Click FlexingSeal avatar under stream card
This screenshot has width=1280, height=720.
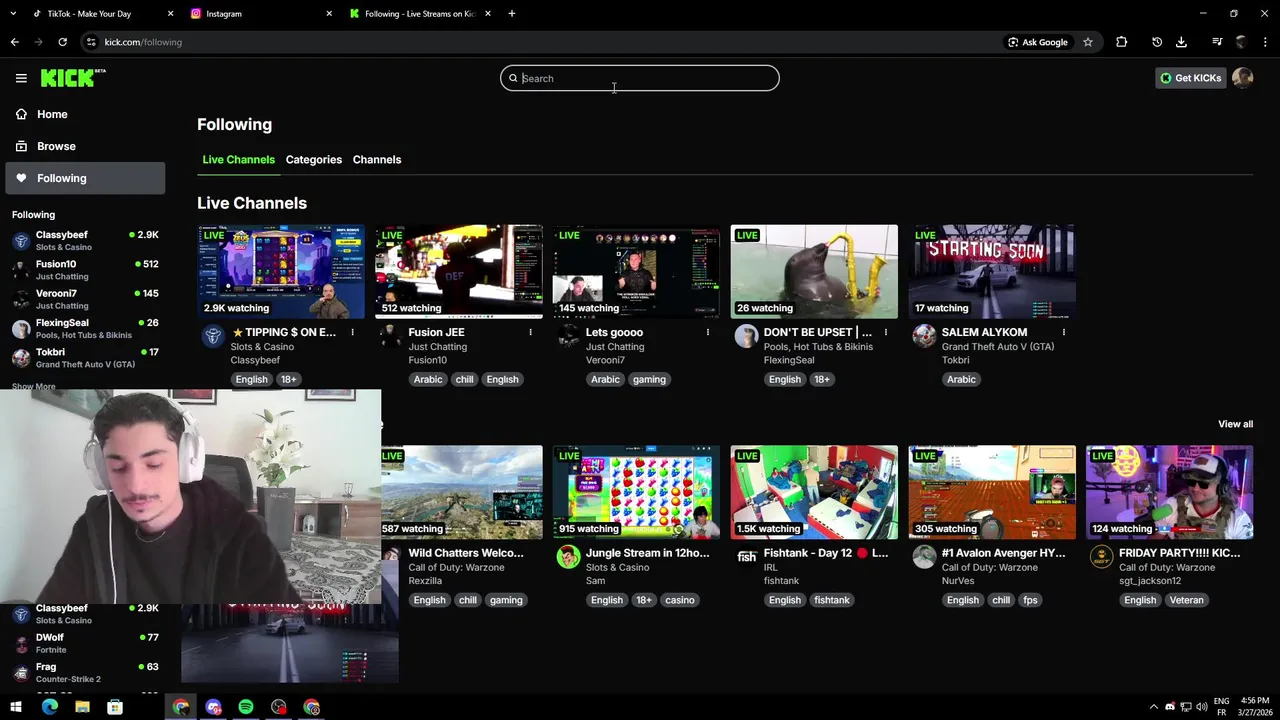coord(746,336)
